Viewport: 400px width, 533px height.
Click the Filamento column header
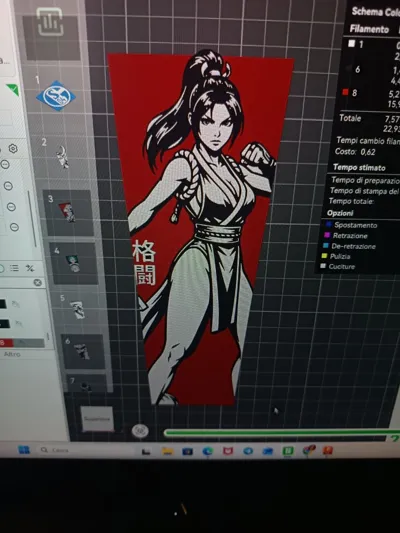tap(369, 29)
